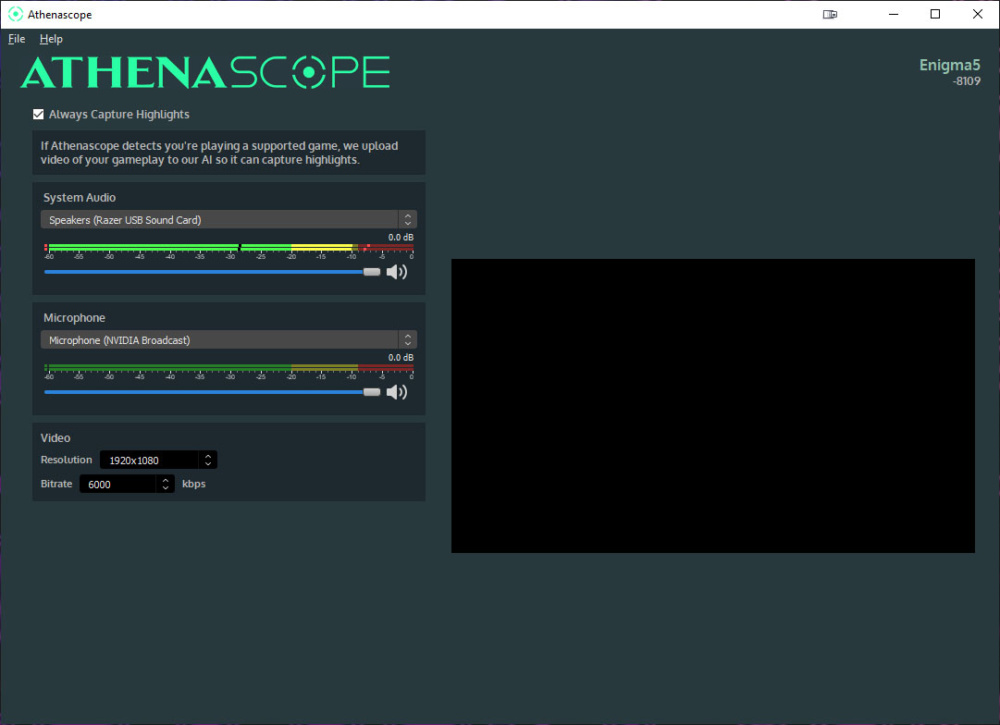Click the -8109 user tag
The width and height of the screenshot is (1000, 725).
pos(967,81)
